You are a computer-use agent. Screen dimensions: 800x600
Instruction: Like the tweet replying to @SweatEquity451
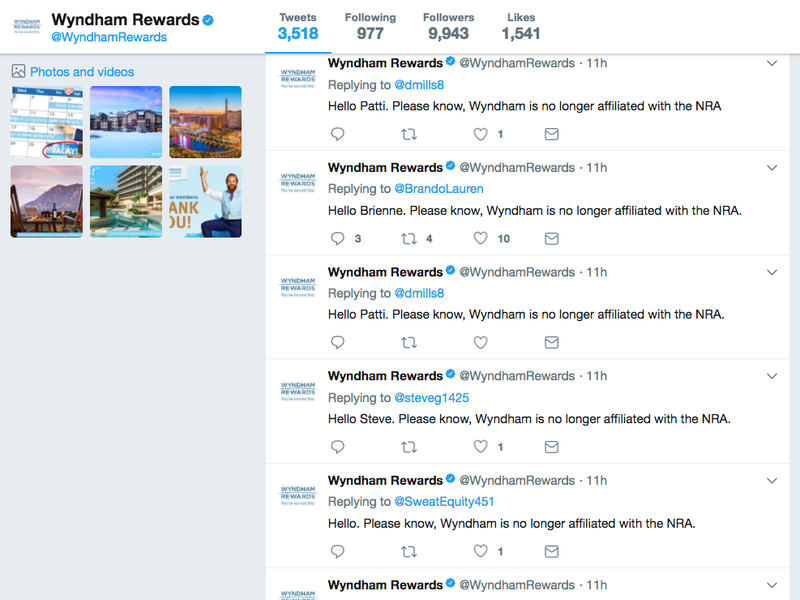[480, 551]
